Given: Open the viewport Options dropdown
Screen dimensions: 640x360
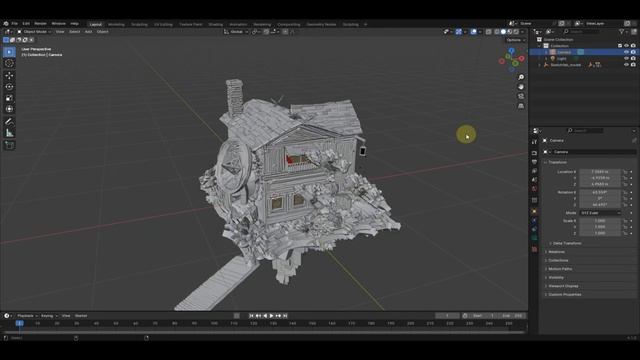Looking at the screenshot, I should pos(516,40).
